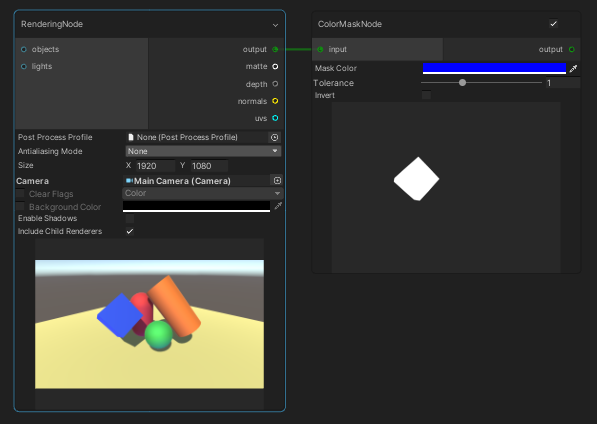
Task: Open the blue Mask Color swatch
Action: point(494,69)
